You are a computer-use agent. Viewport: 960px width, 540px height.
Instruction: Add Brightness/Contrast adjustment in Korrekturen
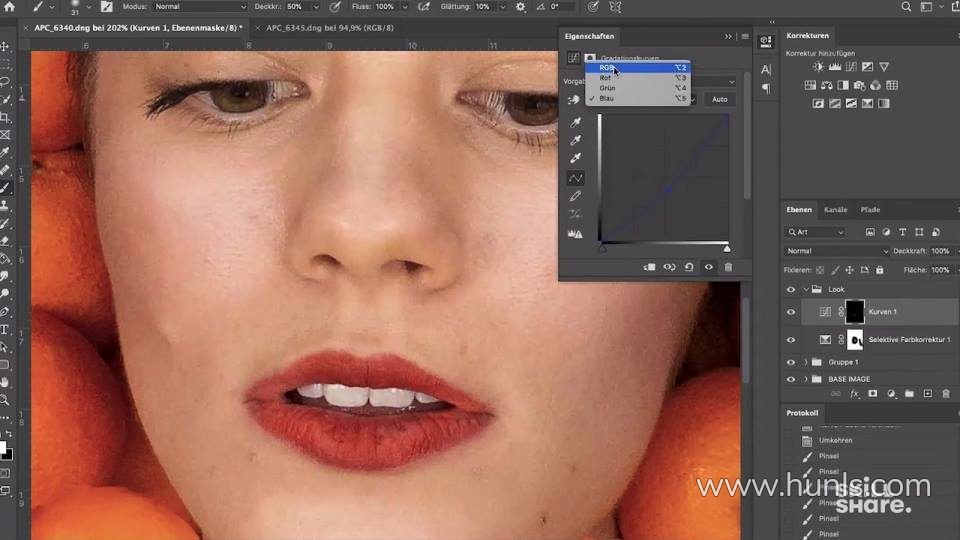pos(819,67)
